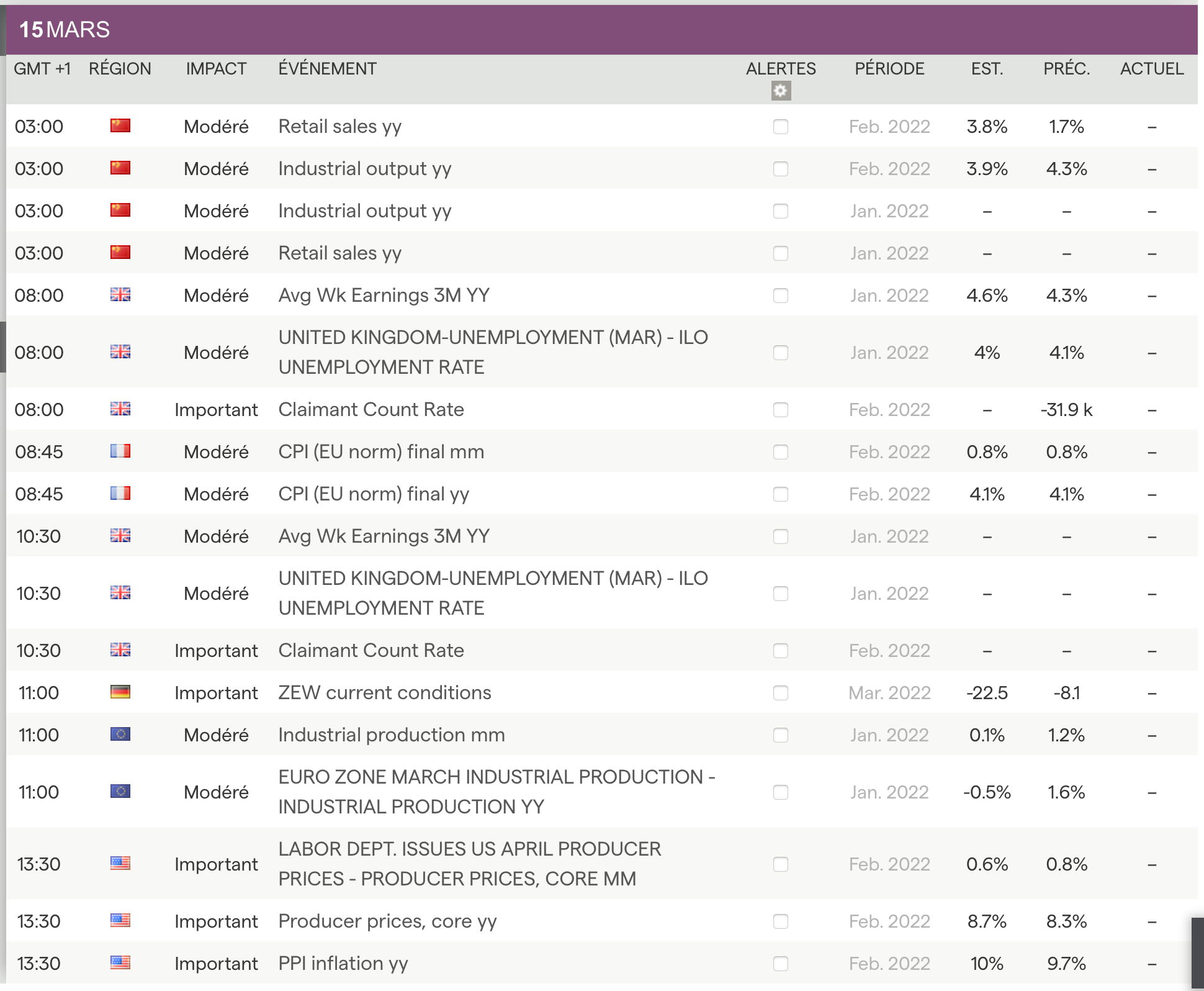Image resolution: width=1204 pixels, height=991 pixels.
Task: Toggle alert for CPI (EU norm) final yy
Action: click(780, 494)
